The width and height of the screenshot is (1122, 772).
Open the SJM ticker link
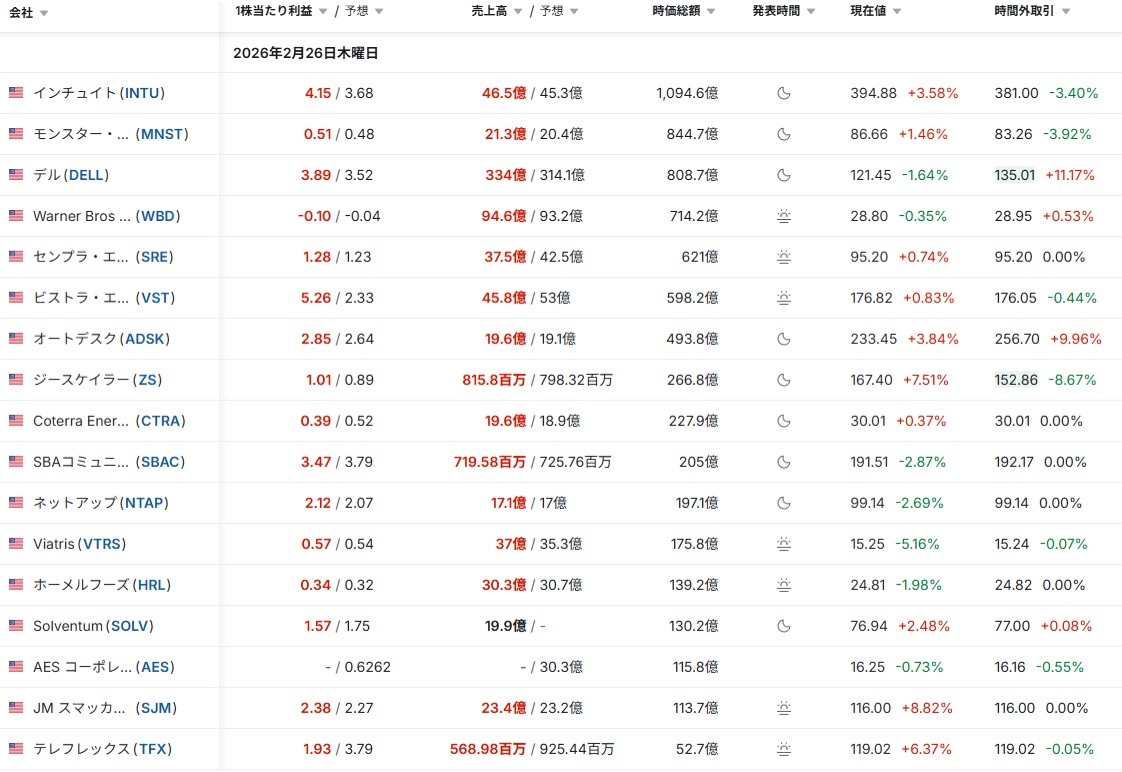(x=158, y=708)
